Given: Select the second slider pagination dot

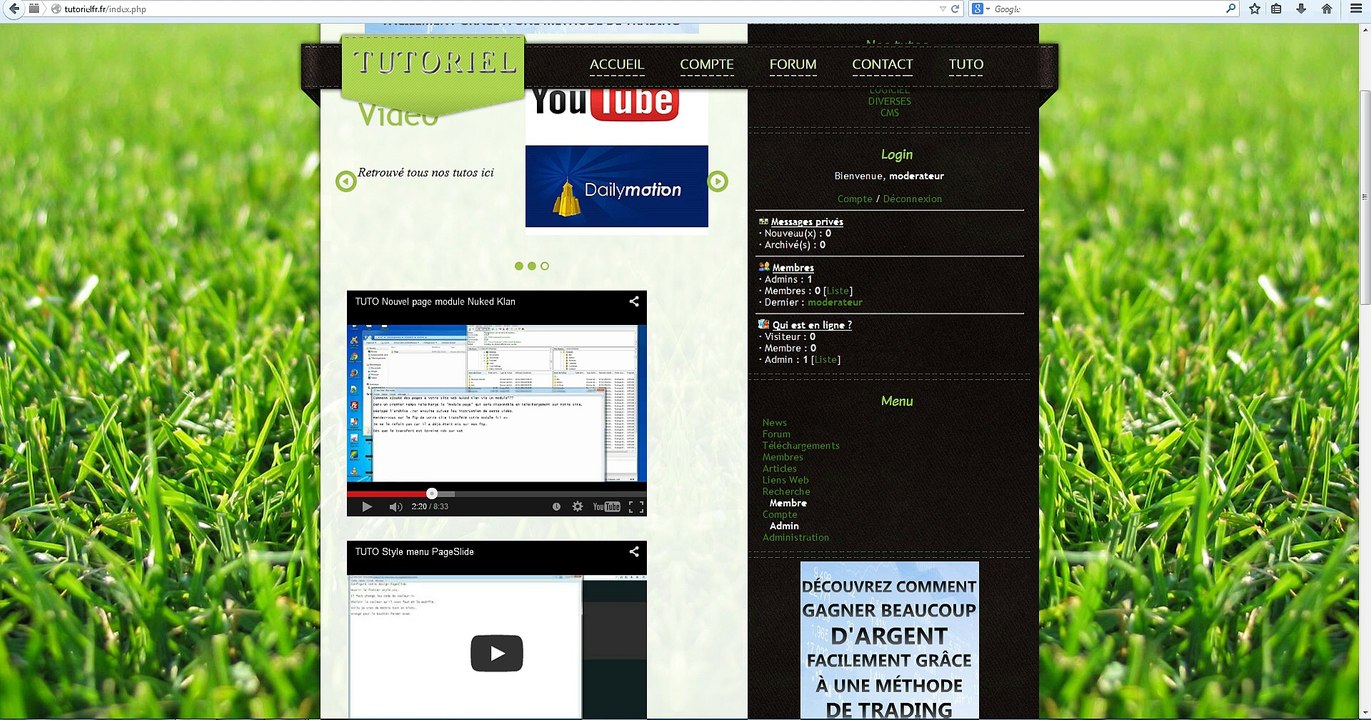Looking at the screenshot, I should click(532, 266).
